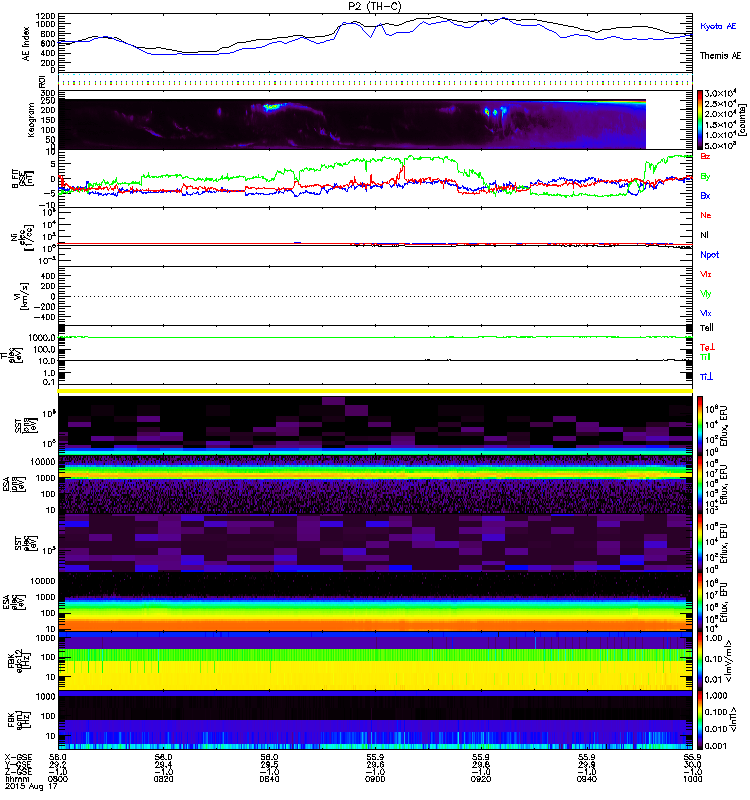
Task: Click the [counts] color bar label
Action: [742, 120]
